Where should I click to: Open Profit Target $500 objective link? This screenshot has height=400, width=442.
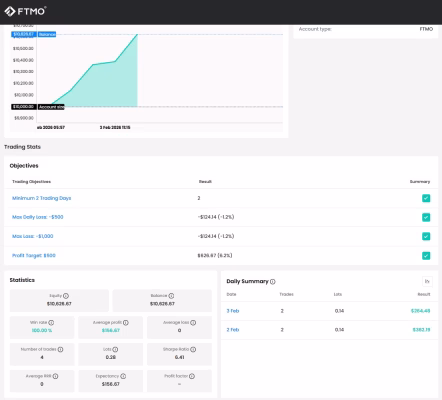point(34,255)
